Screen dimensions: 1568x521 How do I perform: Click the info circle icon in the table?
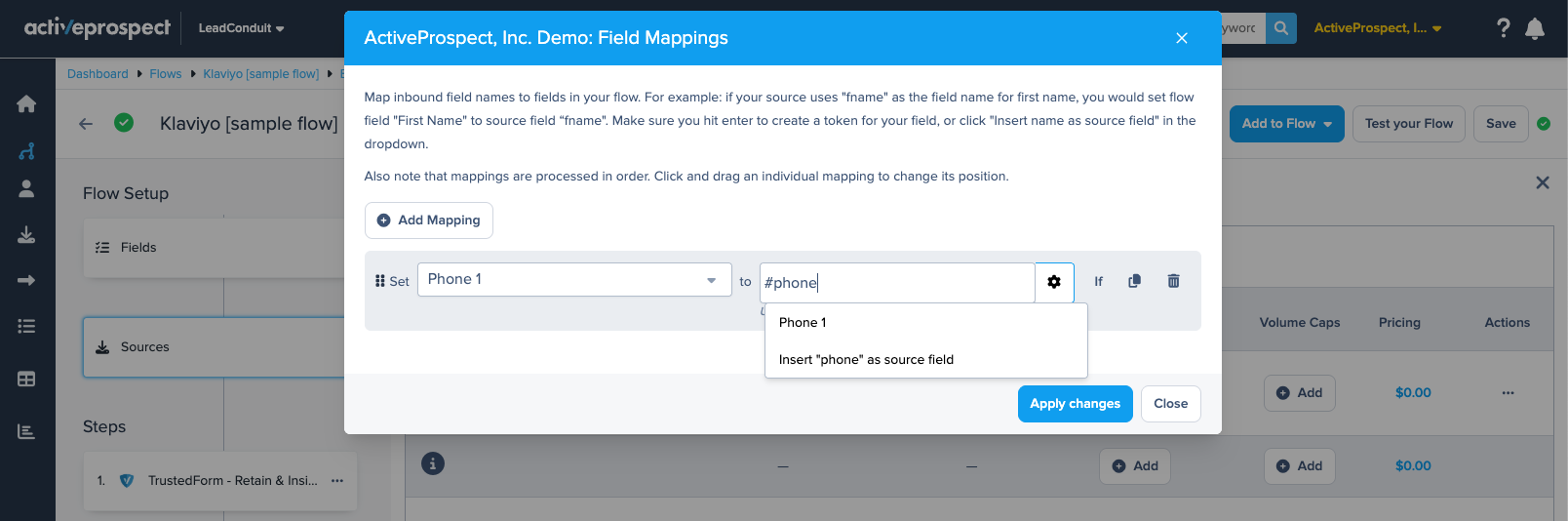(433, 463)
